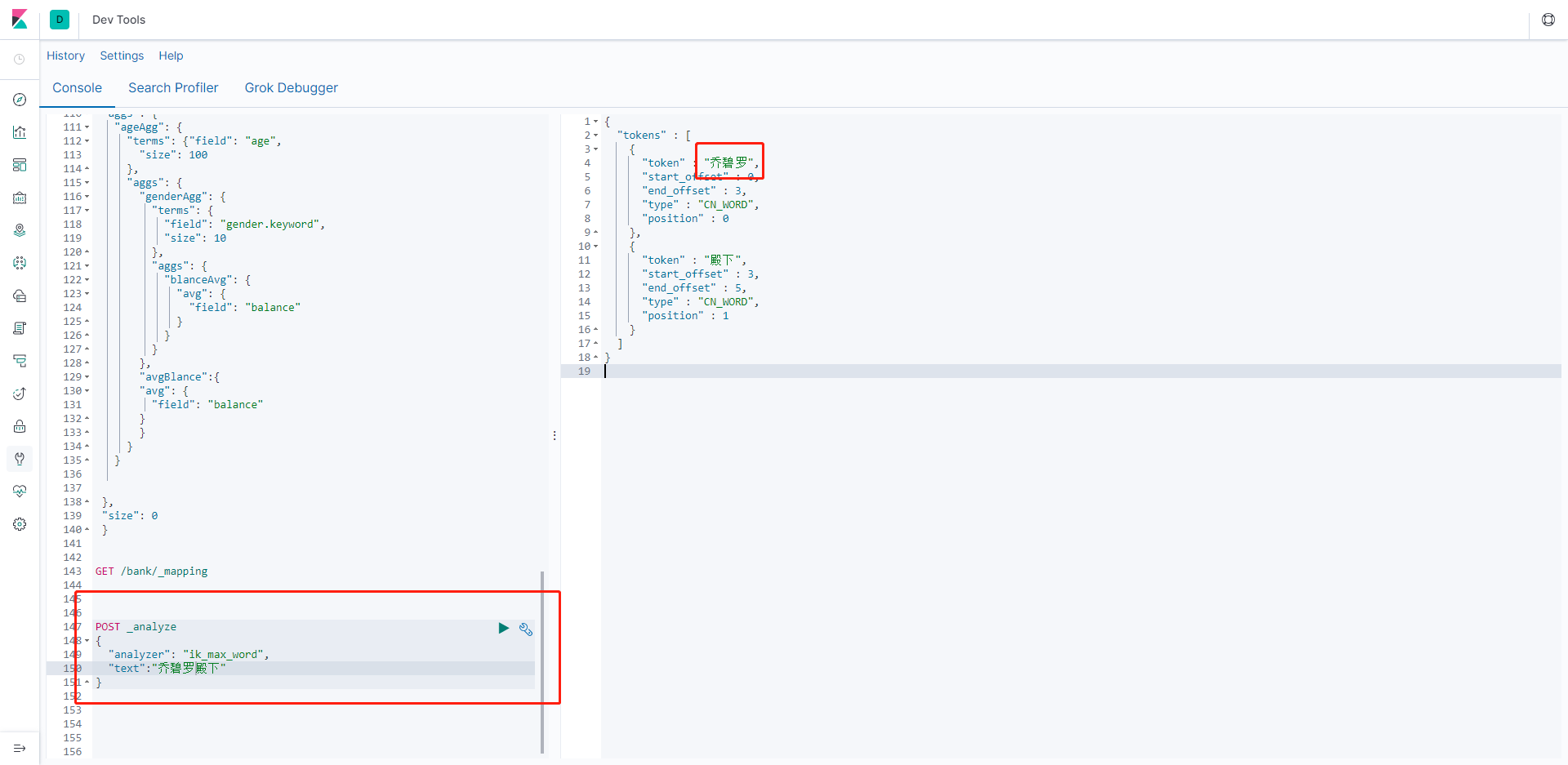Run the POST _analyze request
The width and height of the screenshot is (1568, 765).
click(x=504, y=628)
